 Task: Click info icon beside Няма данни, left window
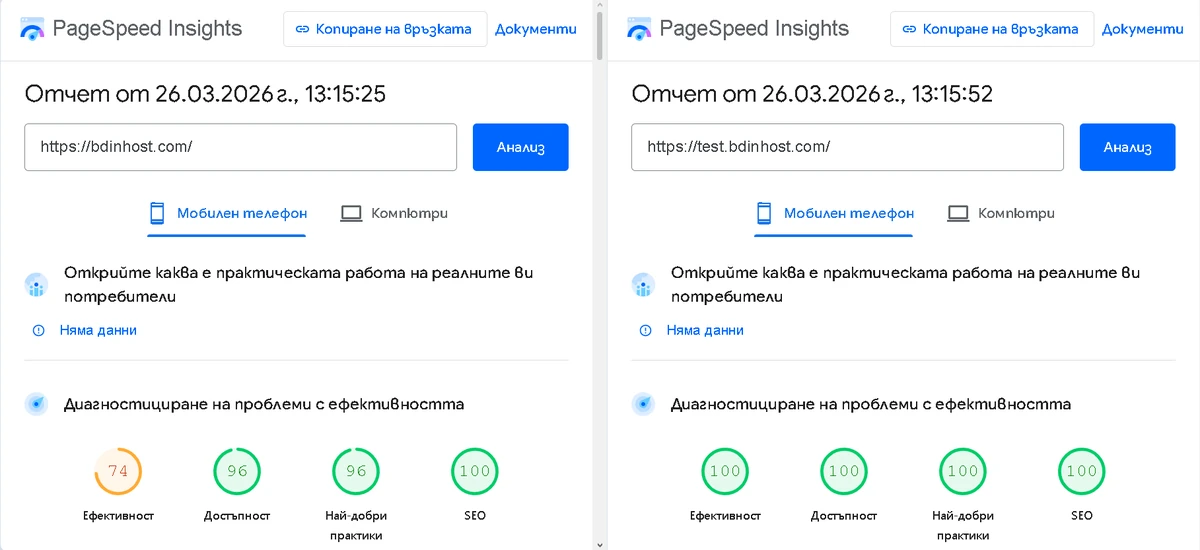(x=39, y=330)
